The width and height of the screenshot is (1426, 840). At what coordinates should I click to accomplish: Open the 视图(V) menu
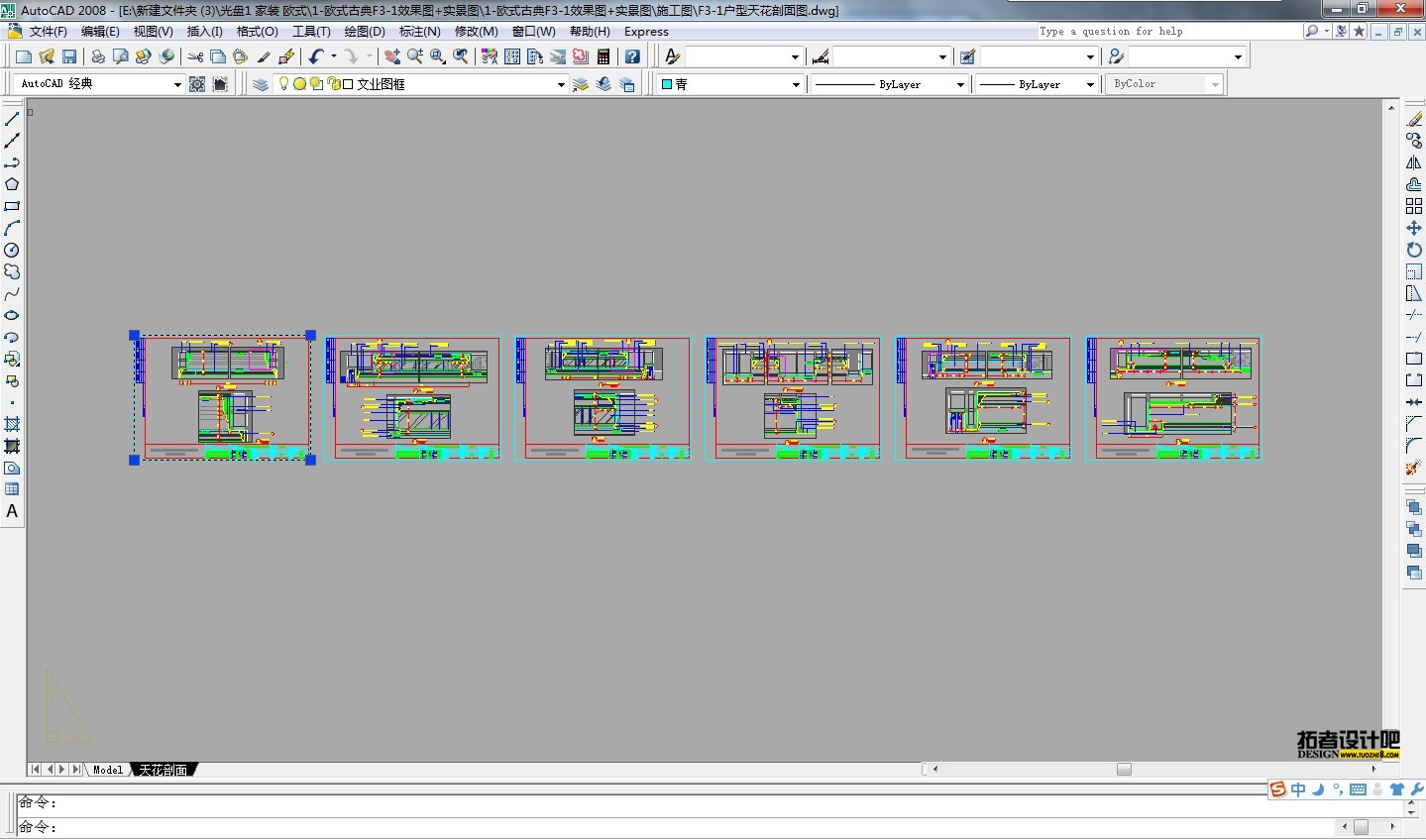[x=153, y=32]
